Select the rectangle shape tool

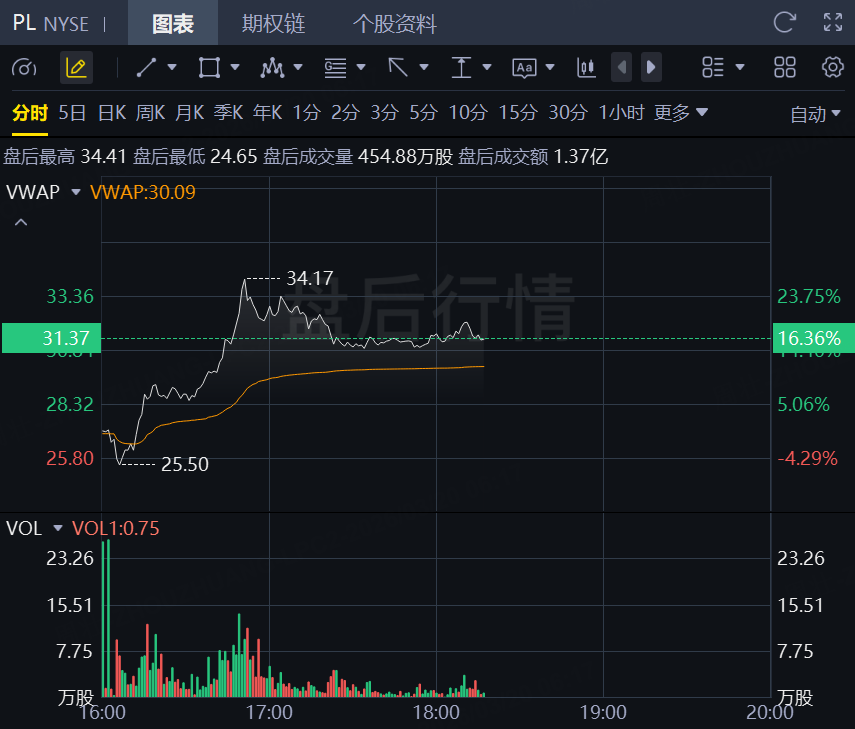point(209,68)
